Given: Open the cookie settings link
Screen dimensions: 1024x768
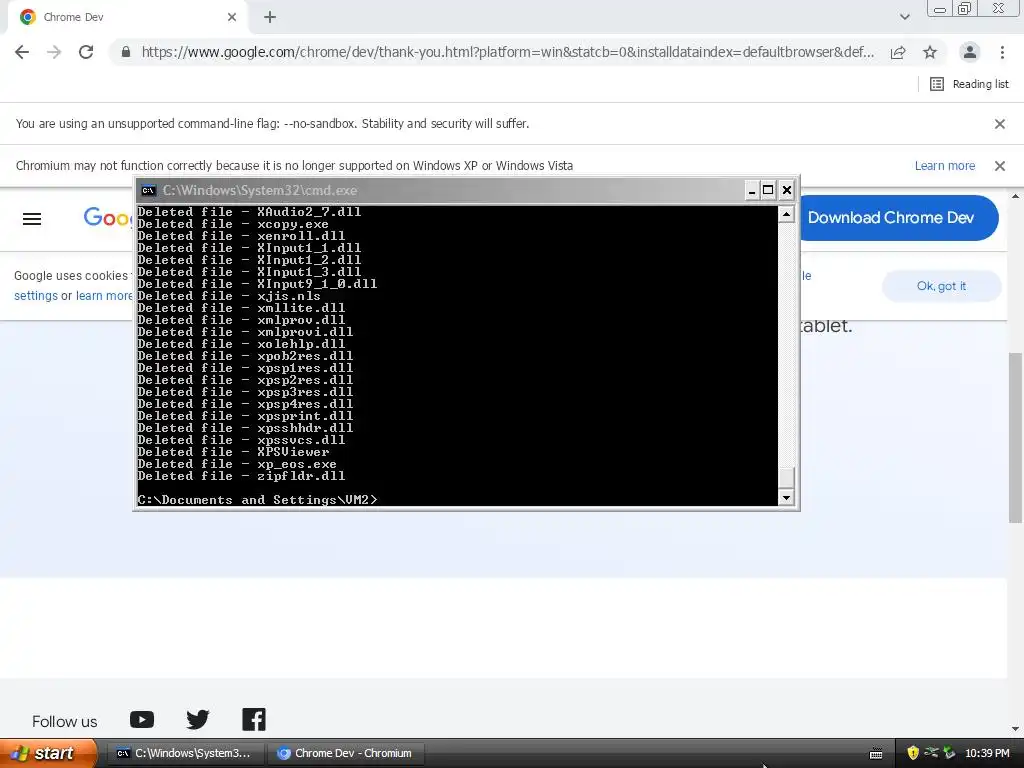Looking at the screenshot, I should [36, 296].
